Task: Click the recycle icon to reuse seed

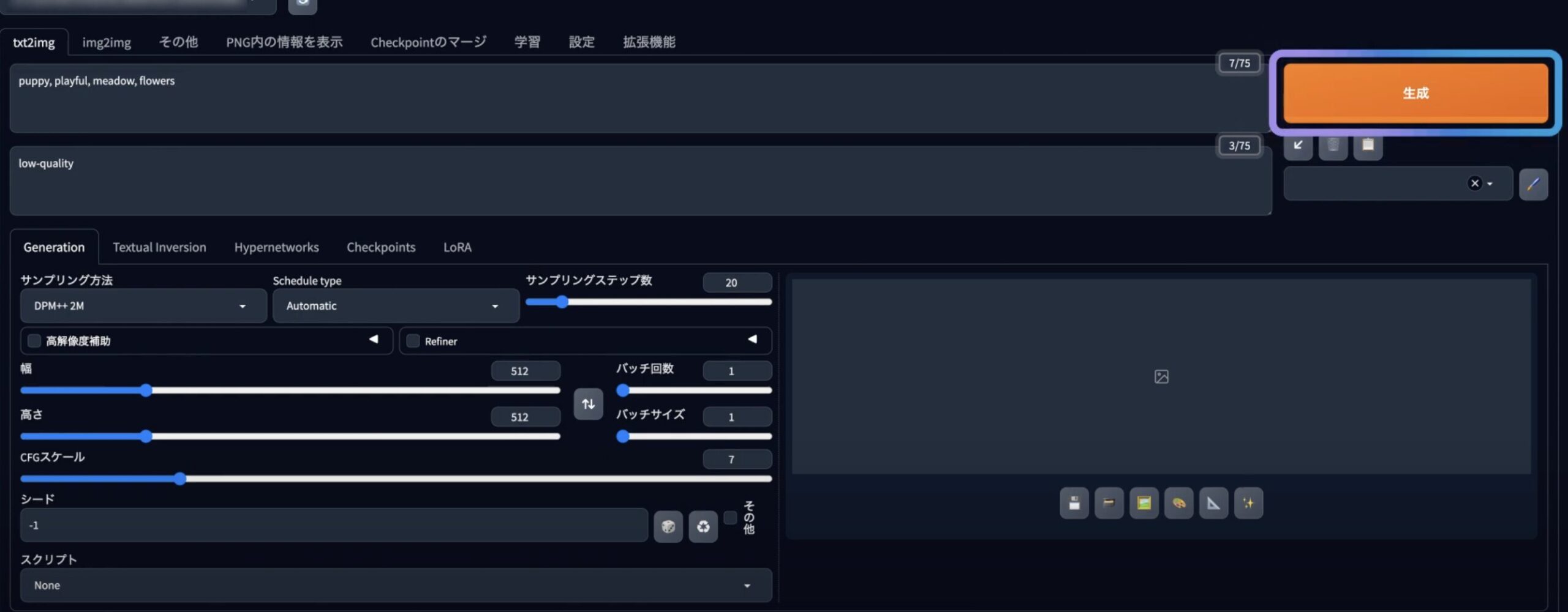Action: (x=703, y=526)
